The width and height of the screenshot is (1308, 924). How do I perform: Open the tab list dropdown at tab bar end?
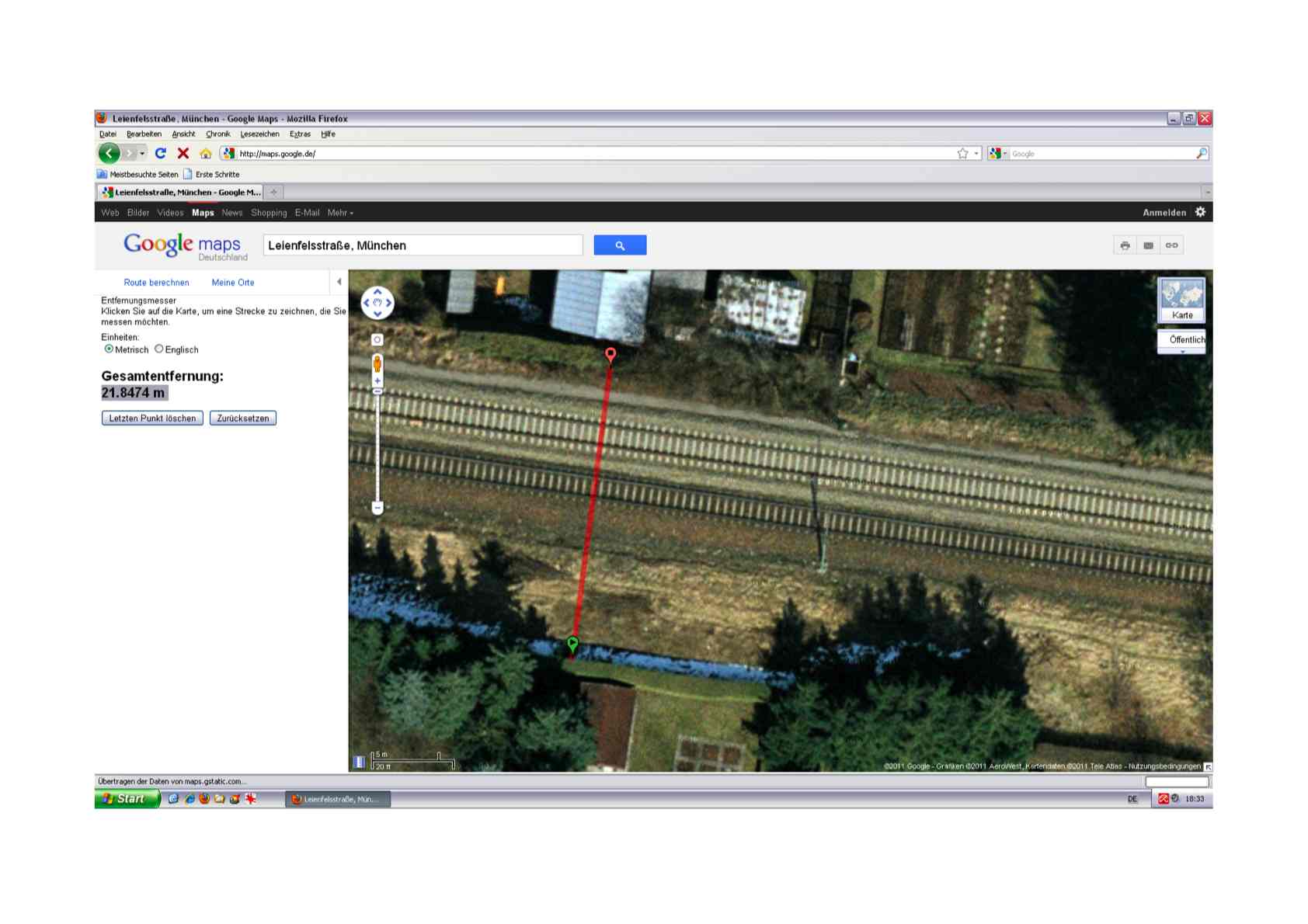click(1206, 192)
